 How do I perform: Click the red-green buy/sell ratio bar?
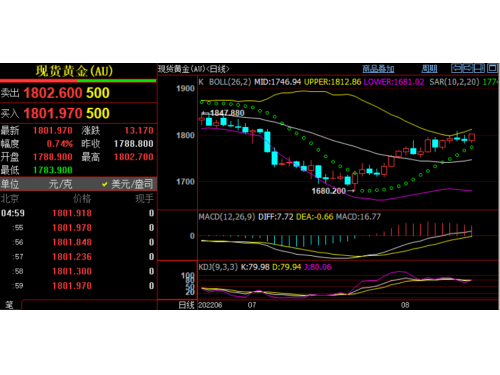(78, 81)
